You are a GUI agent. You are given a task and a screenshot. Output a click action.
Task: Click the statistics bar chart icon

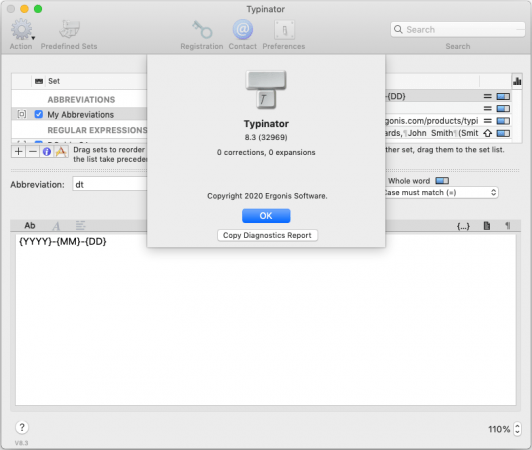point(517,81)
